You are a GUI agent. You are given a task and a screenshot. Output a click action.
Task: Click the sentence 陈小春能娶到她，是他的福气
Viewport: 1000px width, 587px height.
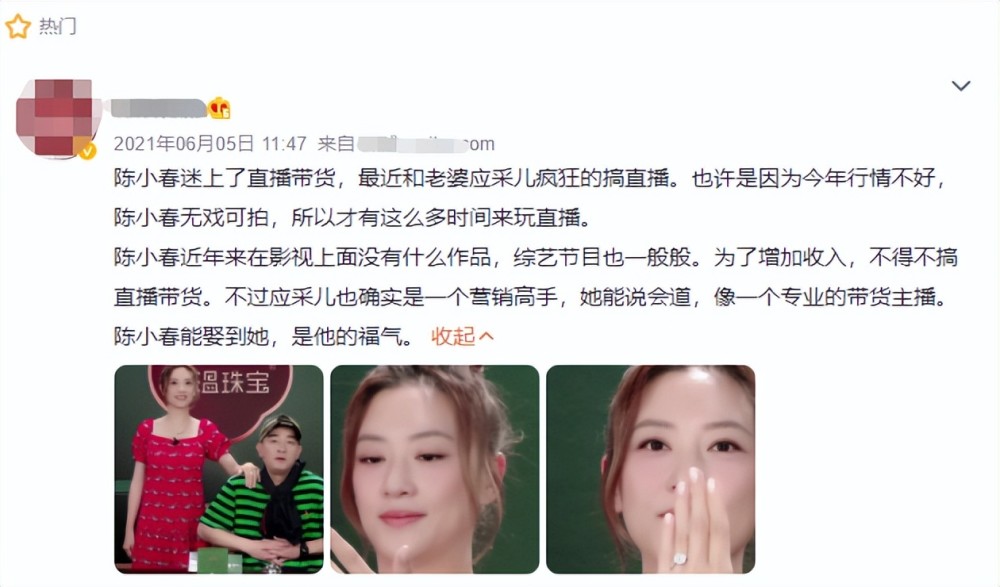(265, 336)
